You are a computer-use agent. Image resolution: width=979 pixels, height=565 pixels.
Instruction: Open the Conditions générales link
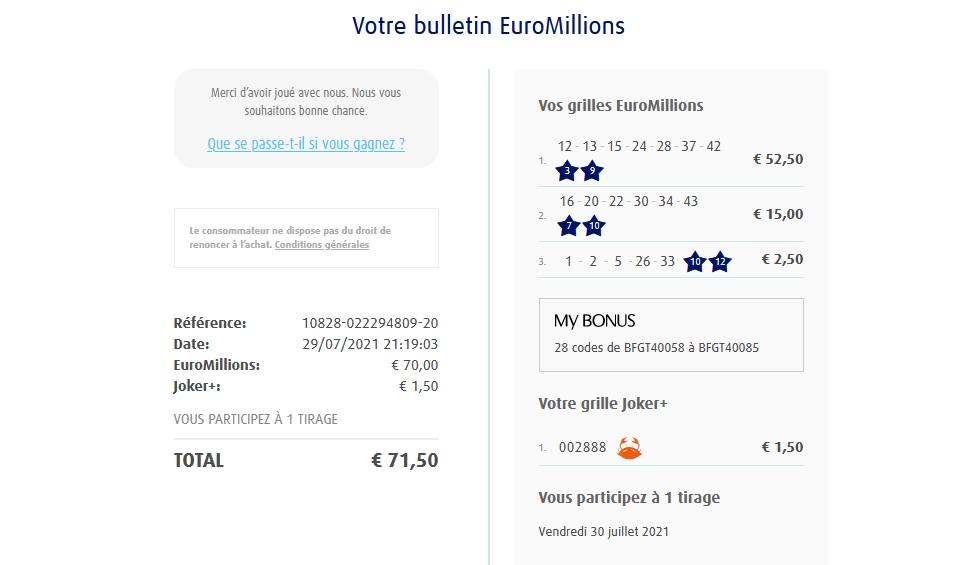tap(321, 245)
